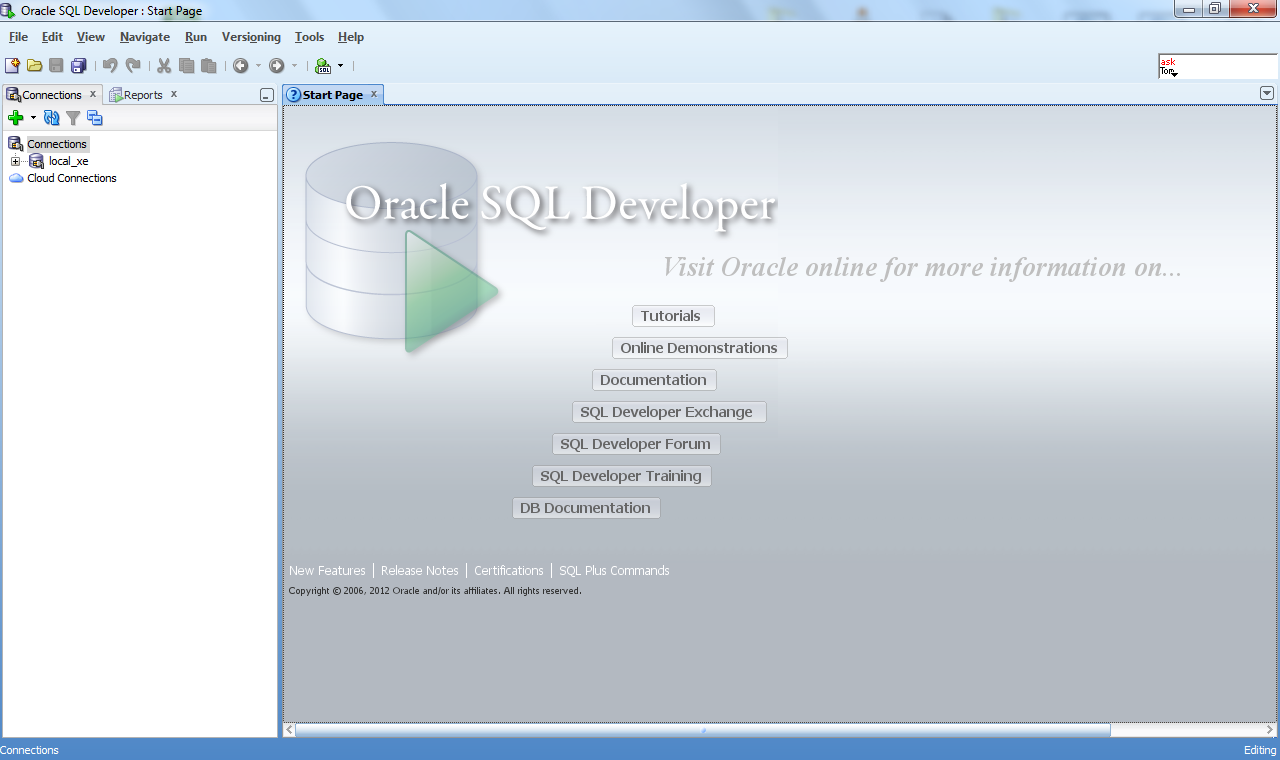This screenshot has height=760, width=1280.
Task: Open the new connection dropdown arrow
Action: (x=33, y=118)
